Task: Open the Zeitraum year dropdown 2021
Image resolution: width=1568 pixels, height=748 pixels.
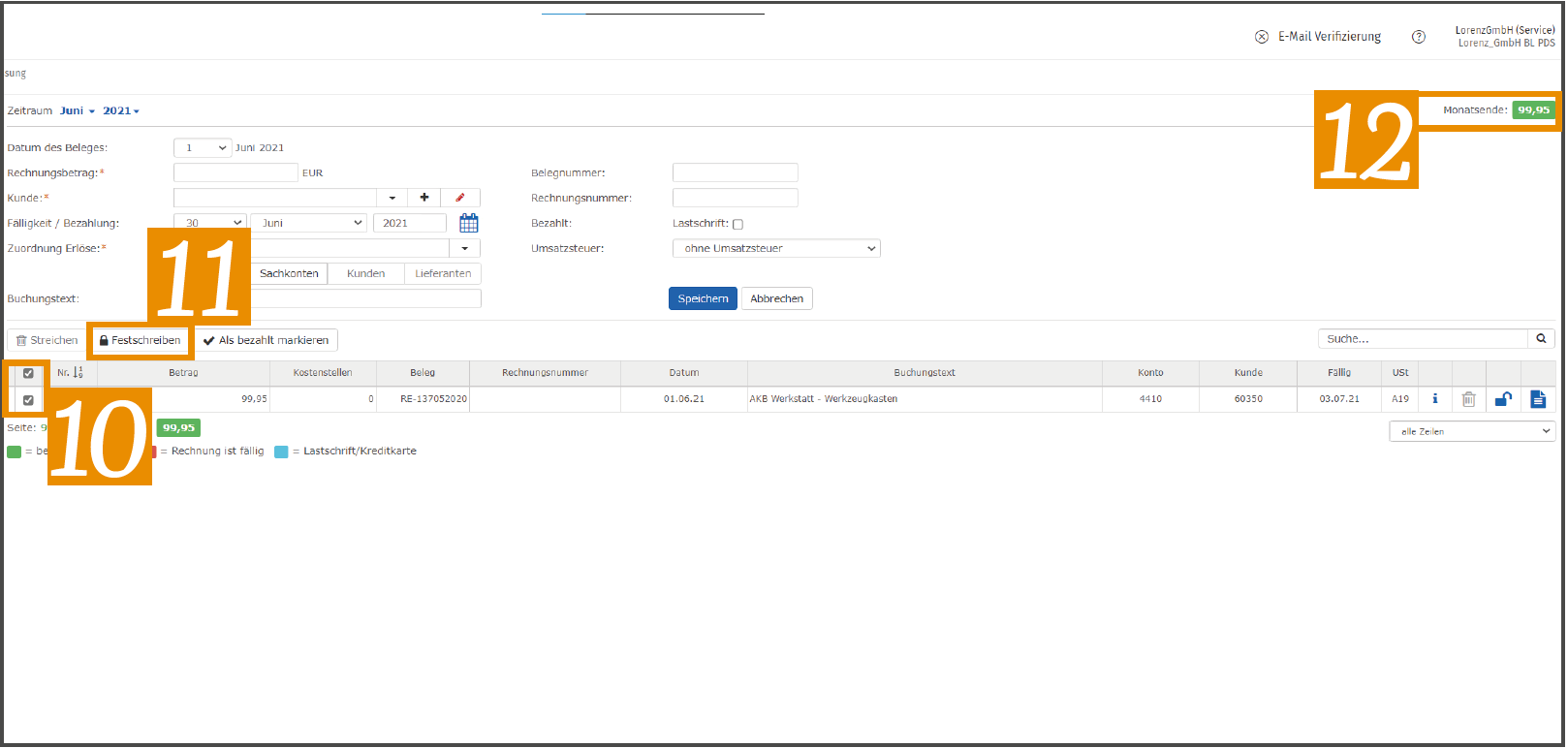Action: 121,110
